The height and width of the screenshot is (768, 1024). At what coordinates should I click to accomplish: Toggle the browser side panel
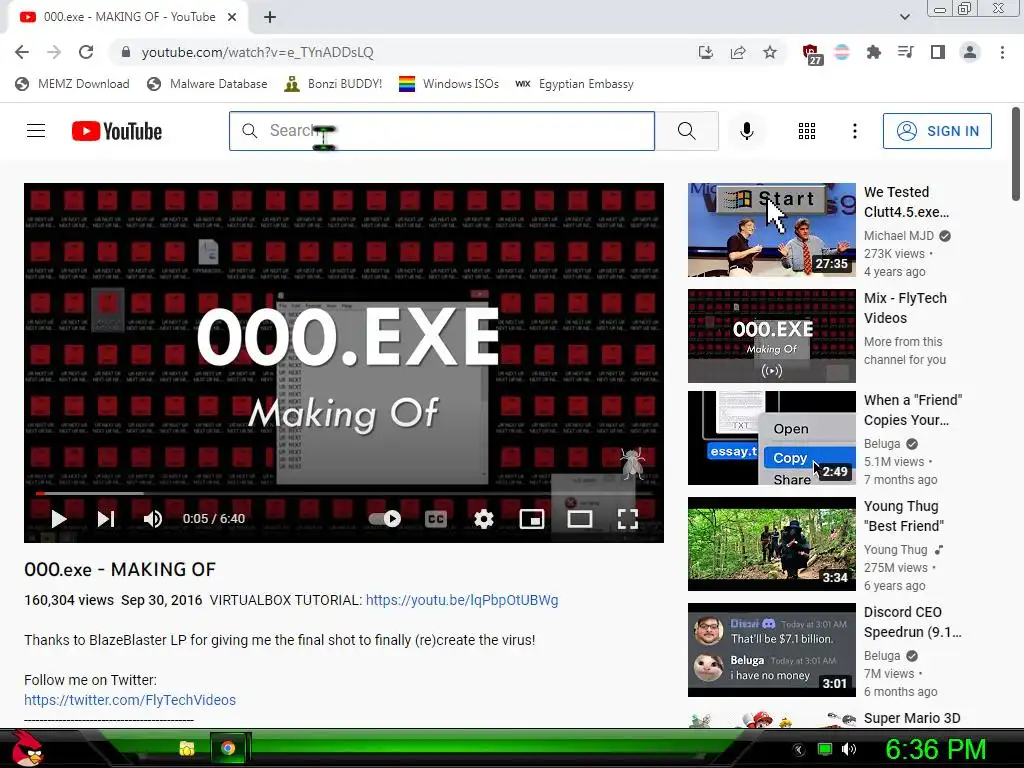click(938, 52)
